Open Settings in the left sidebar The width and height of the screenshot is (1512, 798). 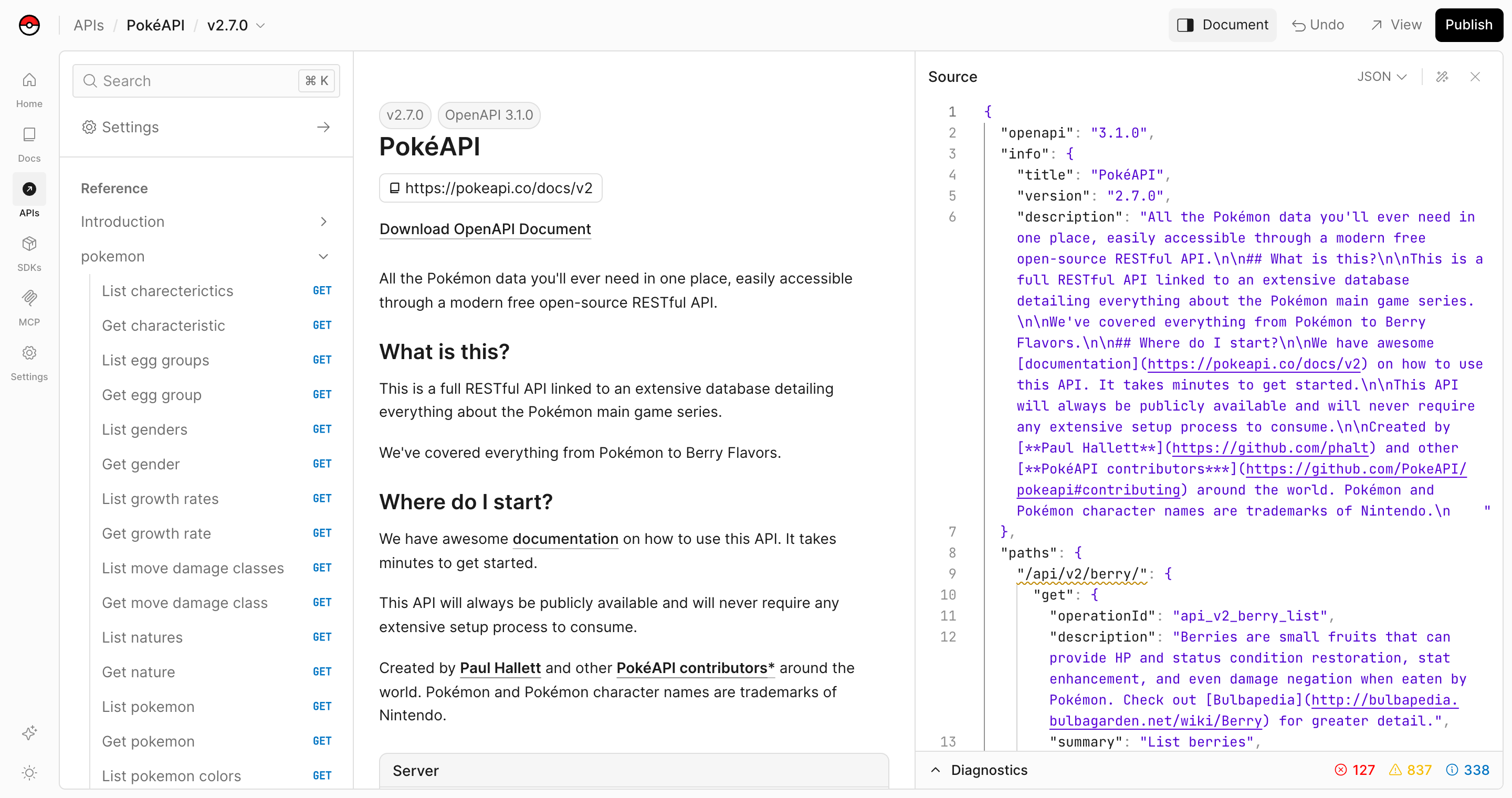(x=29, y=363)
